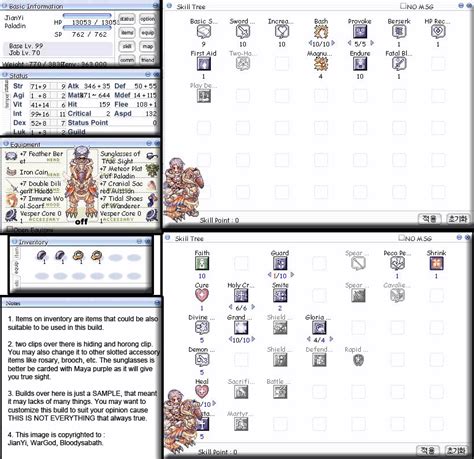This screenshot has width=474, height=459.
Task: Click the 'skill' button in Basic Information
Action: pyautogui.click(x=127, y=46)
